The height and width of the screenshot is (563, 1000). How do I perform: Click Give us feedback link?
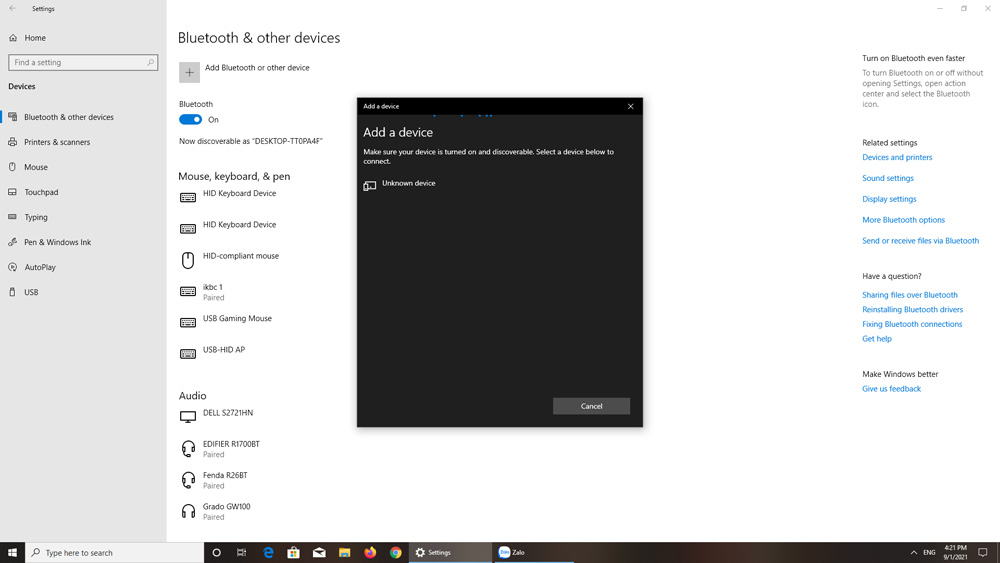[x=891, y=389]
